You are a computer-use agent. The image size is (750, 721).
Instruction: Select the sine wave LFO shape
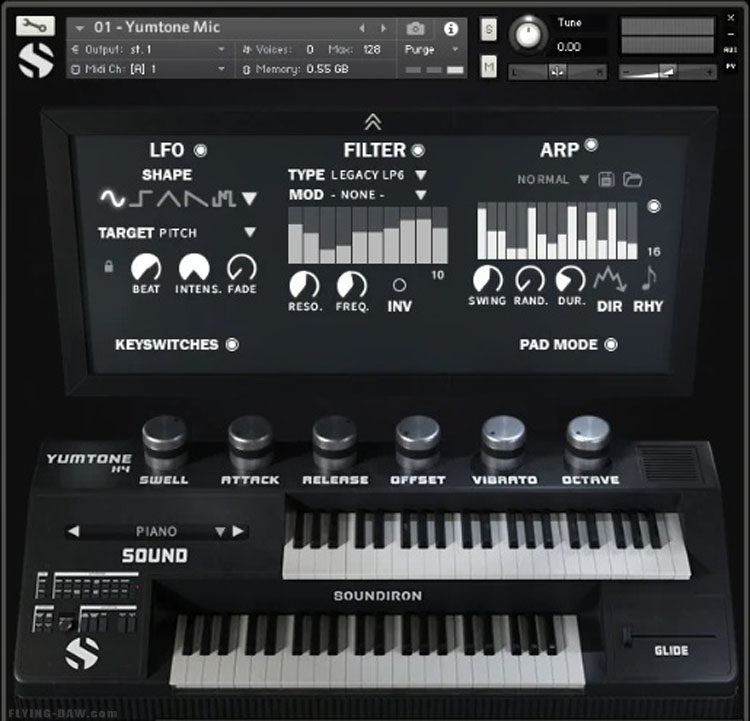coord(112,198)
